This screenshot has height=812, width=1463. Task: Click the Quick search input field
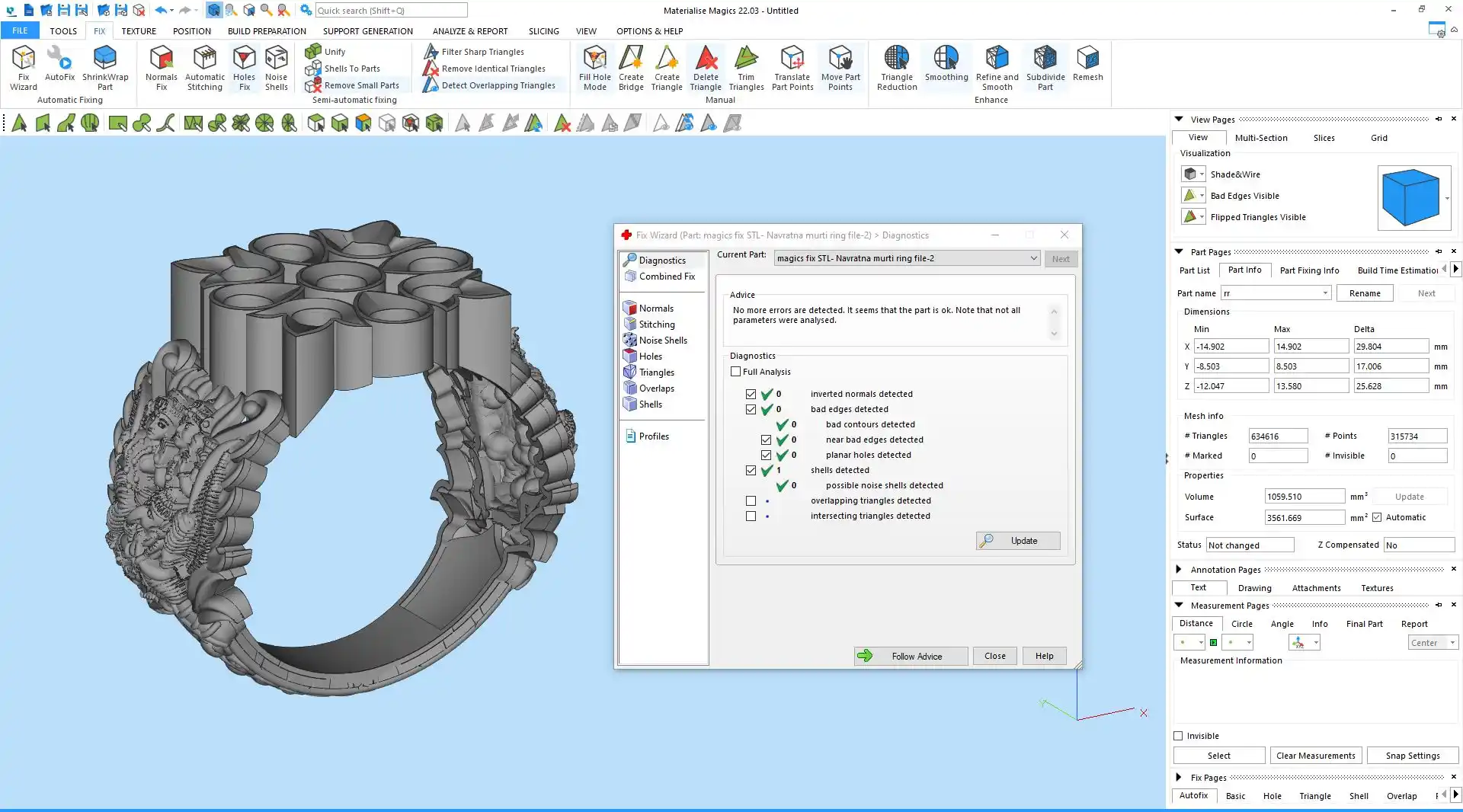click(x=390, y=11)
